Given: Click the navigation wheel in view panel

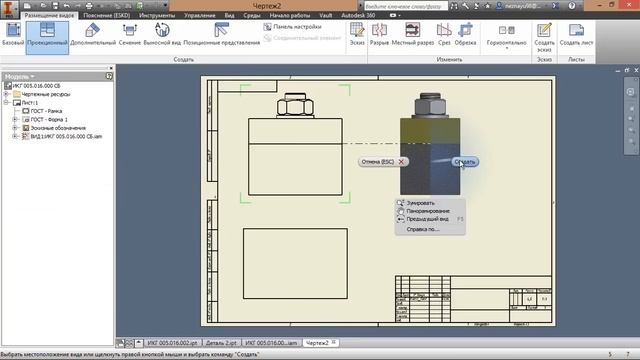Looking at the screenshot, I should 630,92.
